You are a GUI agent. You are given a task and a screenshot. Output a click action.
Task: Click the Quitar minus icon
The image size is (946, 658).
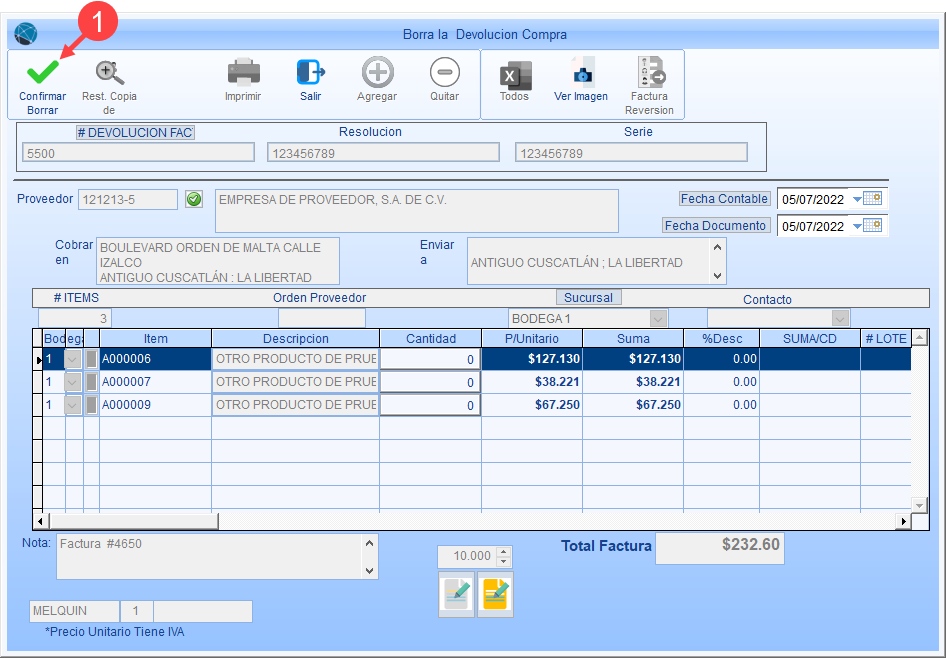(x=445, y=72)
